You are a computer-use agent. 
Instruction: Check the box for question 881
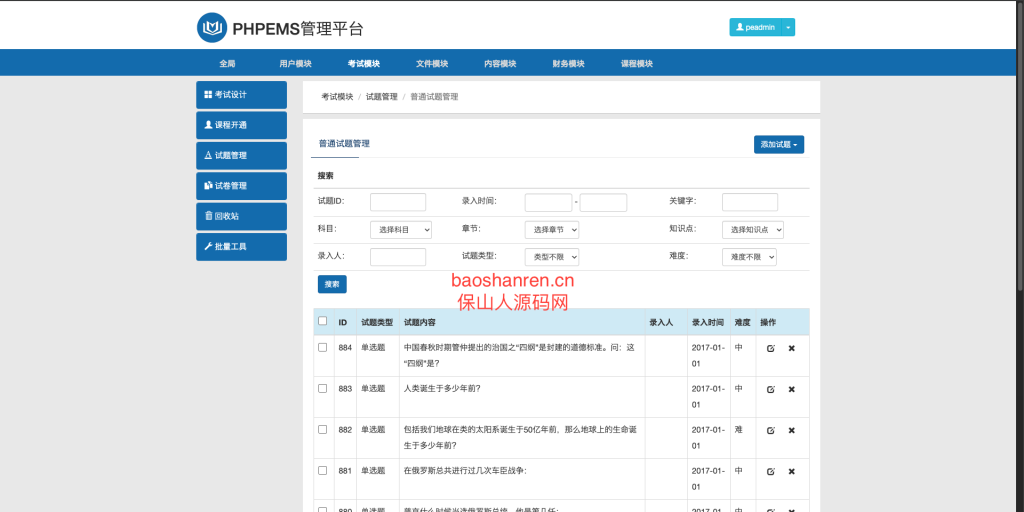(x=322, y=470)
